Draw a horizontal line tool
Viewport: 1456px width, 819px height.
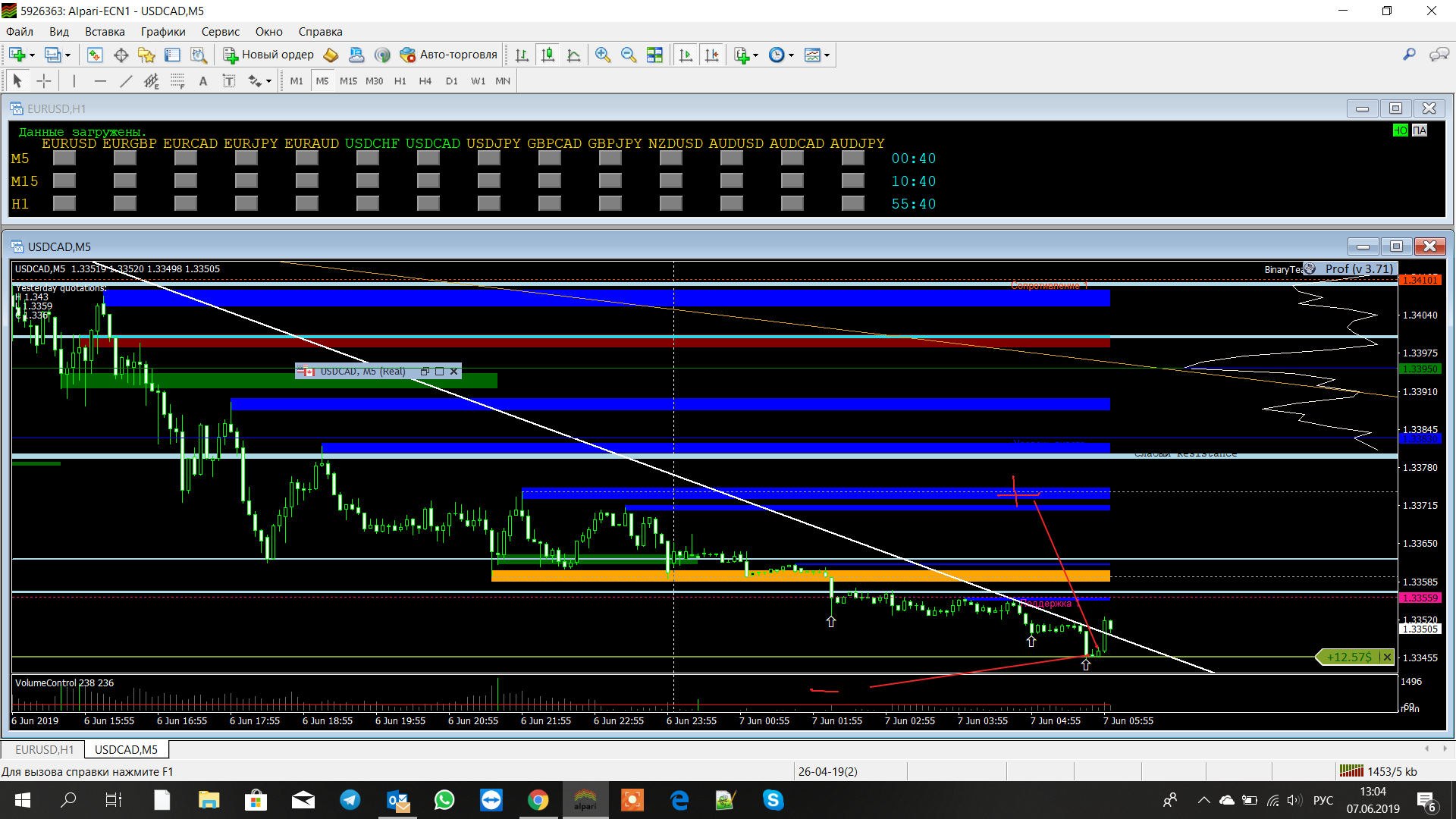point(100,81)
